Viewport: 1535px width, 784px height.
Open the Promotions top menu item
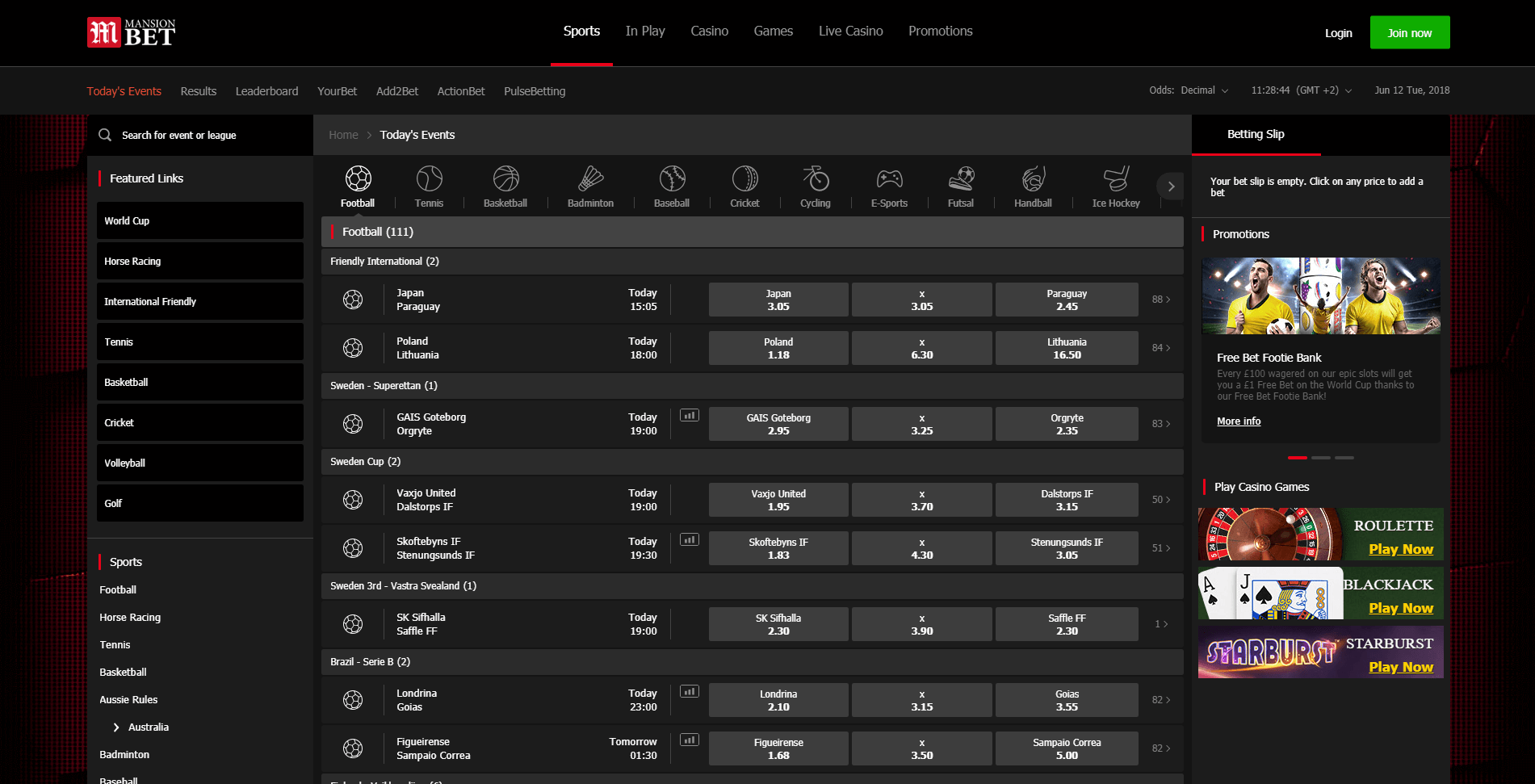[940, 31]
